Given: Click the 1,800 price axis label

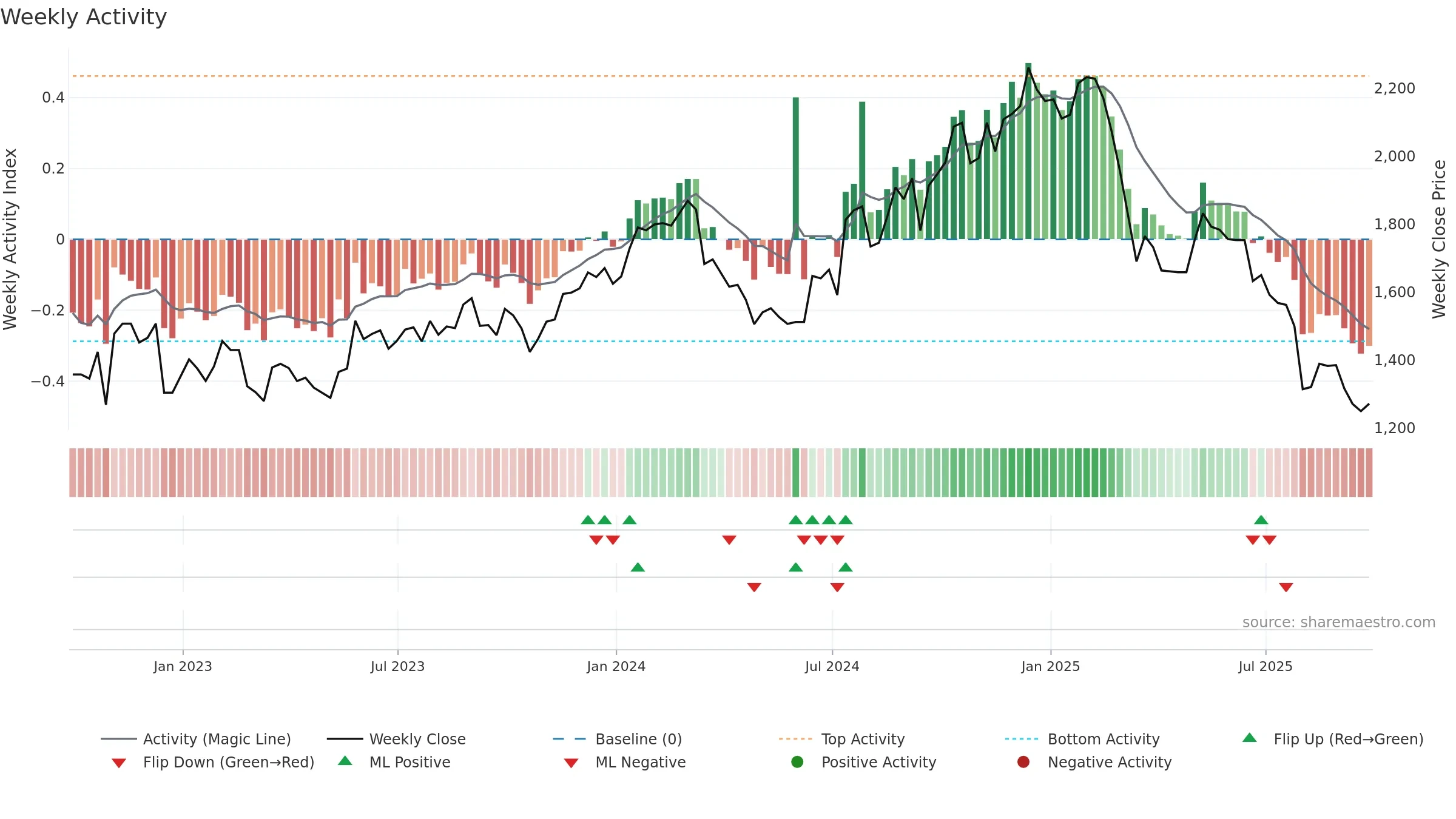Looking at the screenshot, I should click(x=1395, y=224).
